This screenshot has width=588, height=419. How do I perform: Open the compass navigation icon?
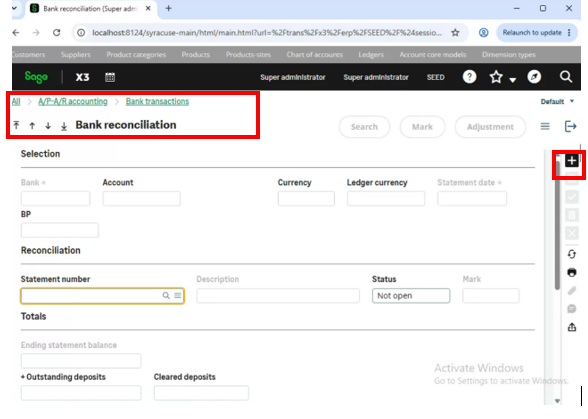(534, 77)
